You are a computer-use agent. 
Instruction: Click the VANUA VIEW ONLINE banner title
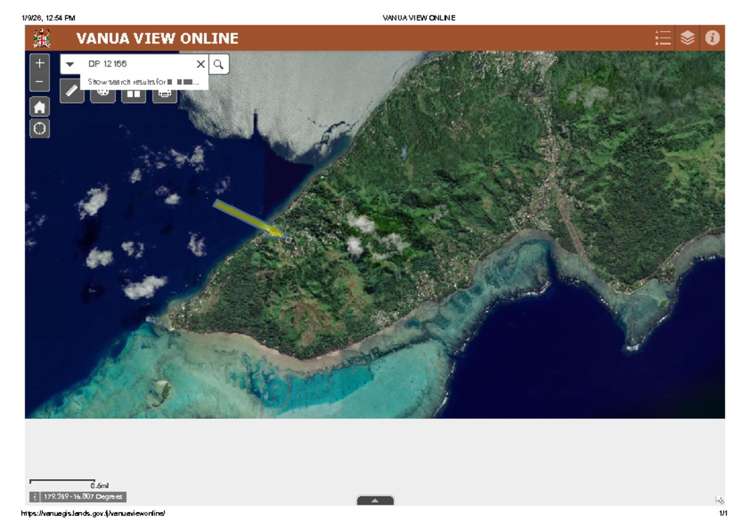point(157,38)
